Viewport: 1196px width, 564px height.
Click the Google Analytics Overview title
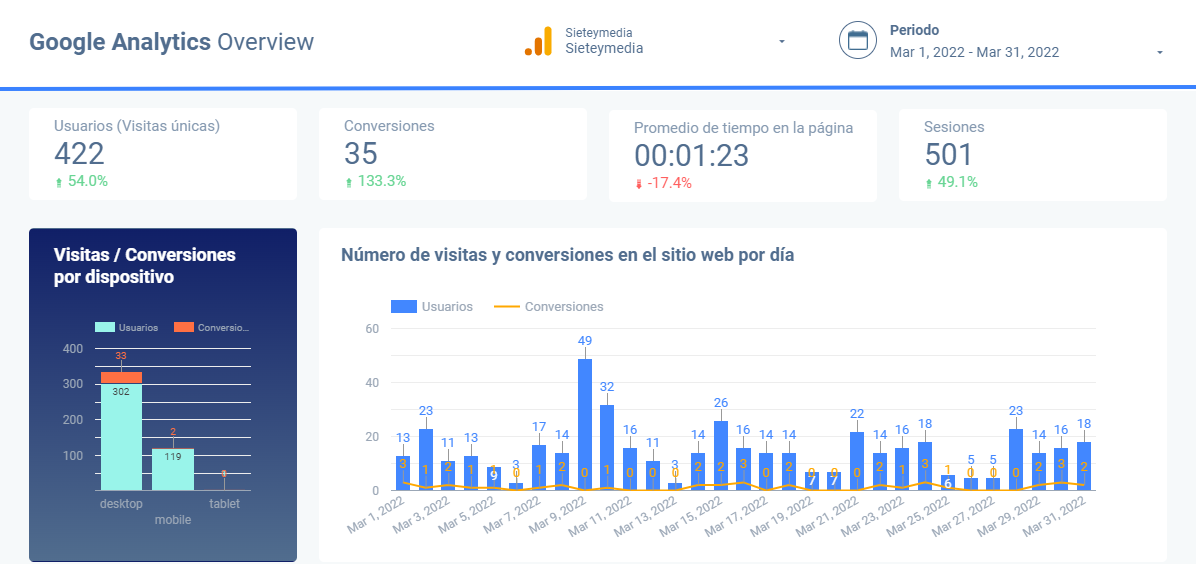172,41
